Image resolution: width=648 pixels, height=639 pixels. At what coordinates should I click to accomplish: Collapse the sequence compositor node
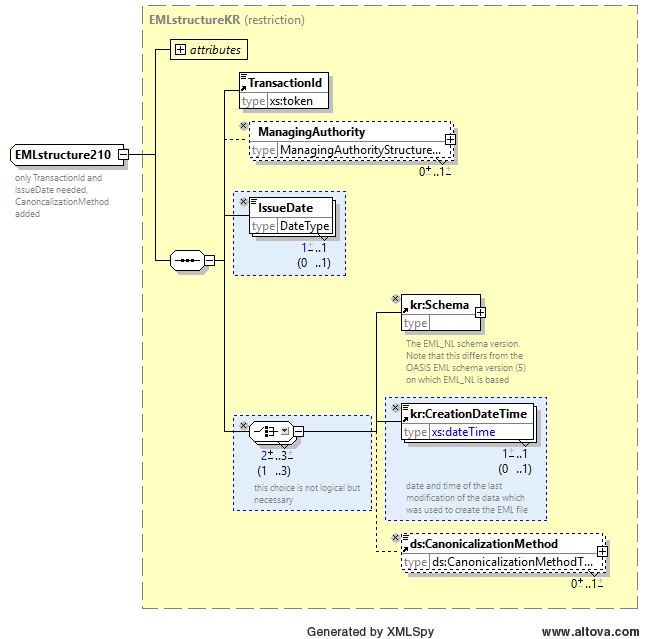click(210, 260)
